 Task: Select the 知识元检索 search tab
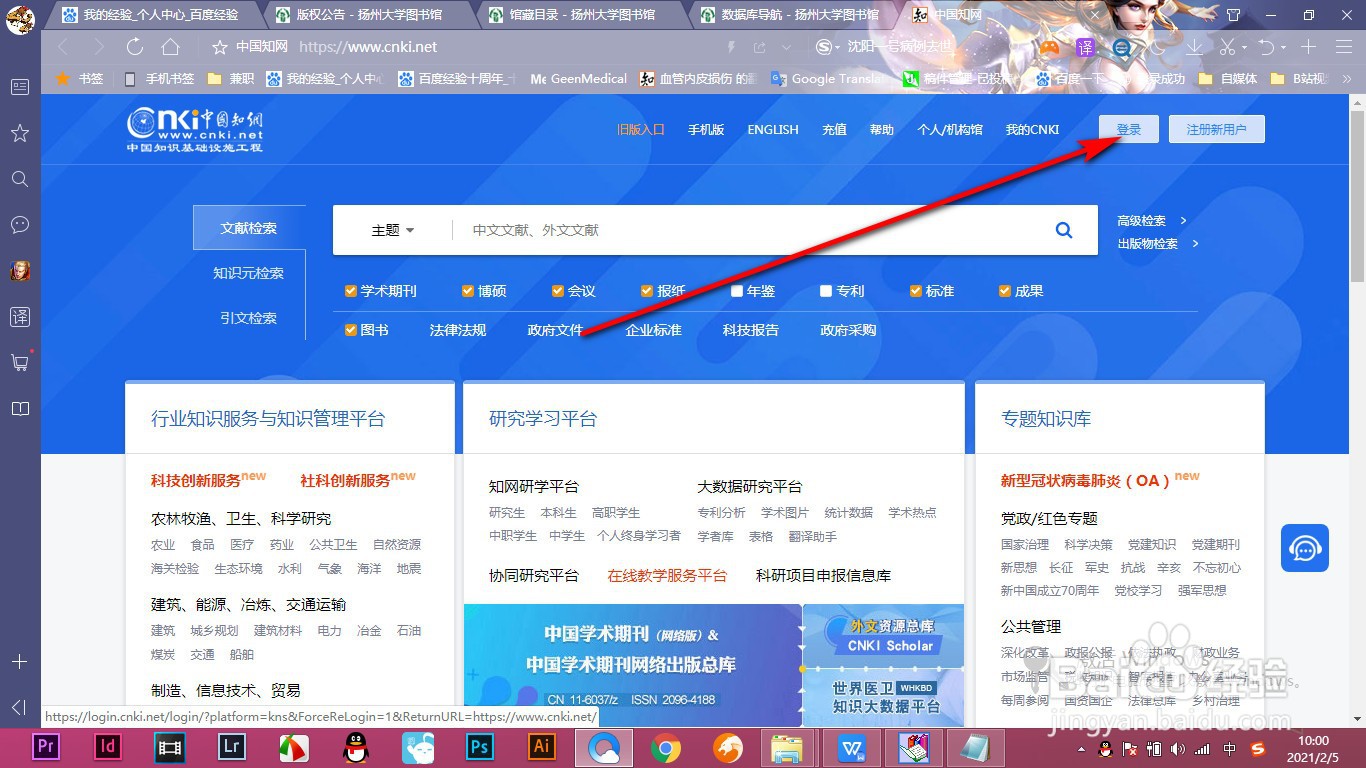pyautogui.click(x=249, y=273)
